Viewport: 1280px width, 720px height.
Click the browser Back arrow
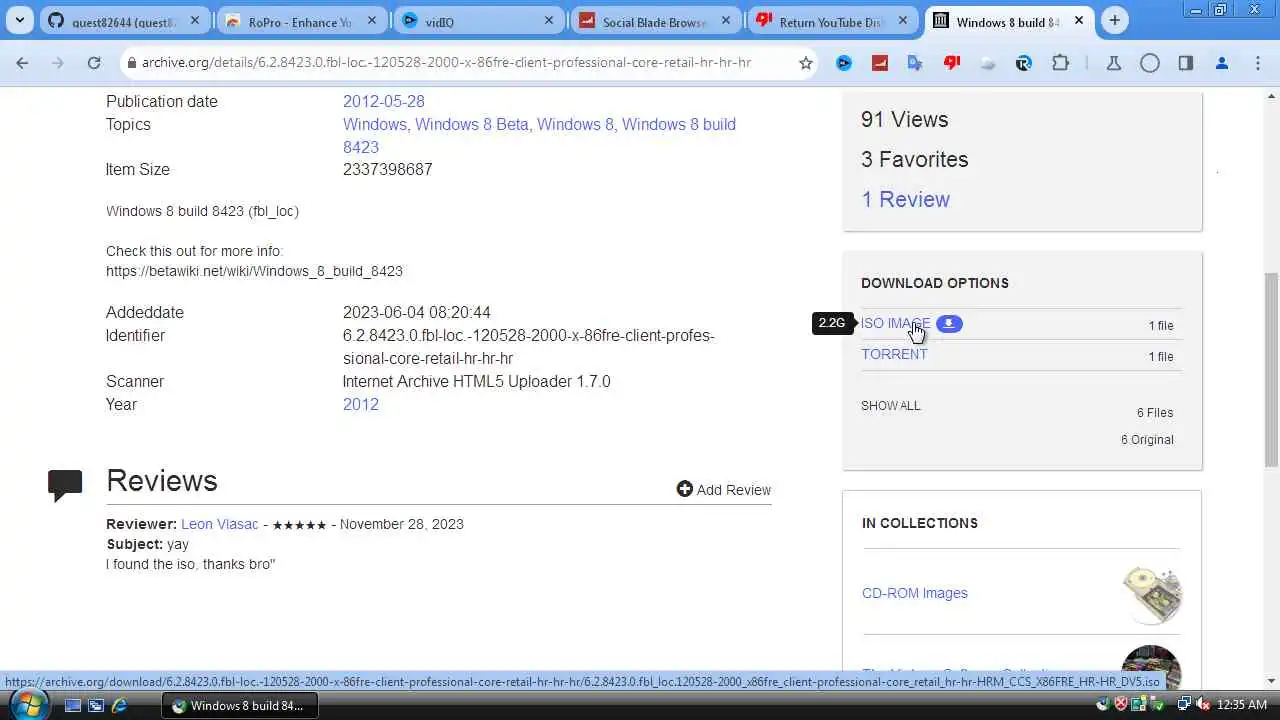pos(22,62)
